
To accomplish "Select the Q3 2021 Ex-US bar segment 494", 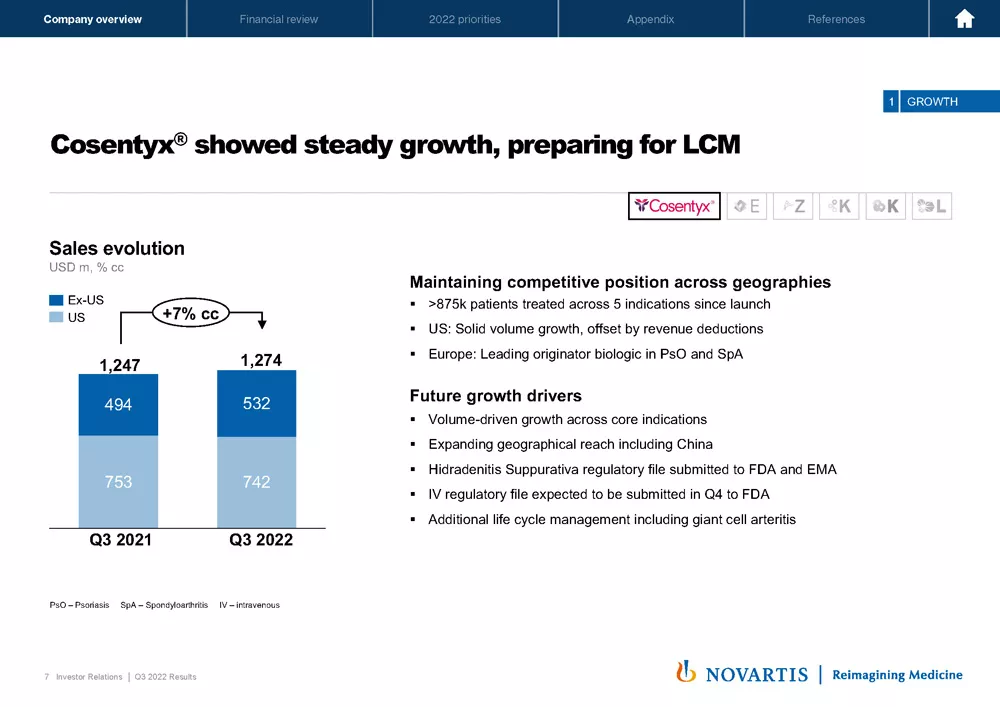I will coord(119,405).
